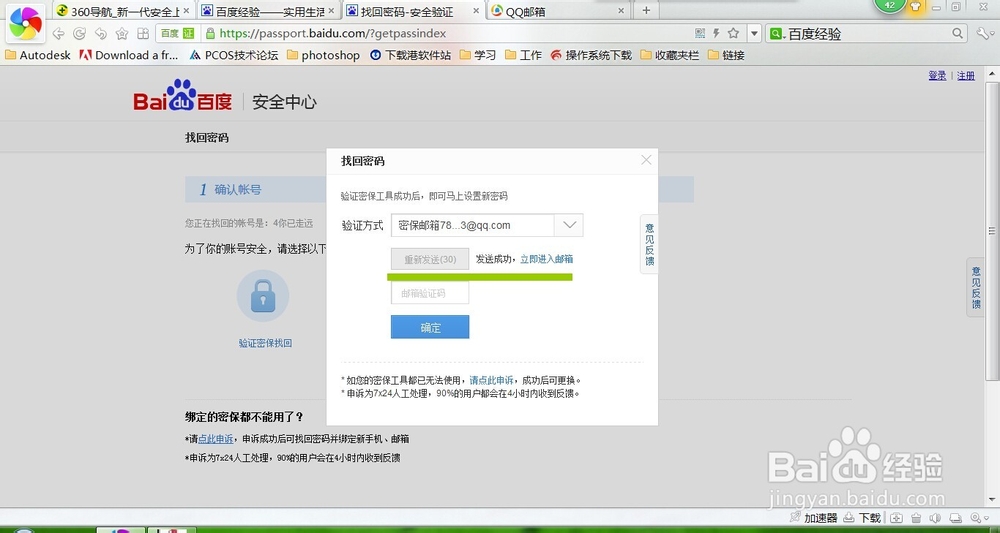Open the wrench tools menu
Image resolution: width=1000 pixels, height=533 pixels.
coord(983,33)
